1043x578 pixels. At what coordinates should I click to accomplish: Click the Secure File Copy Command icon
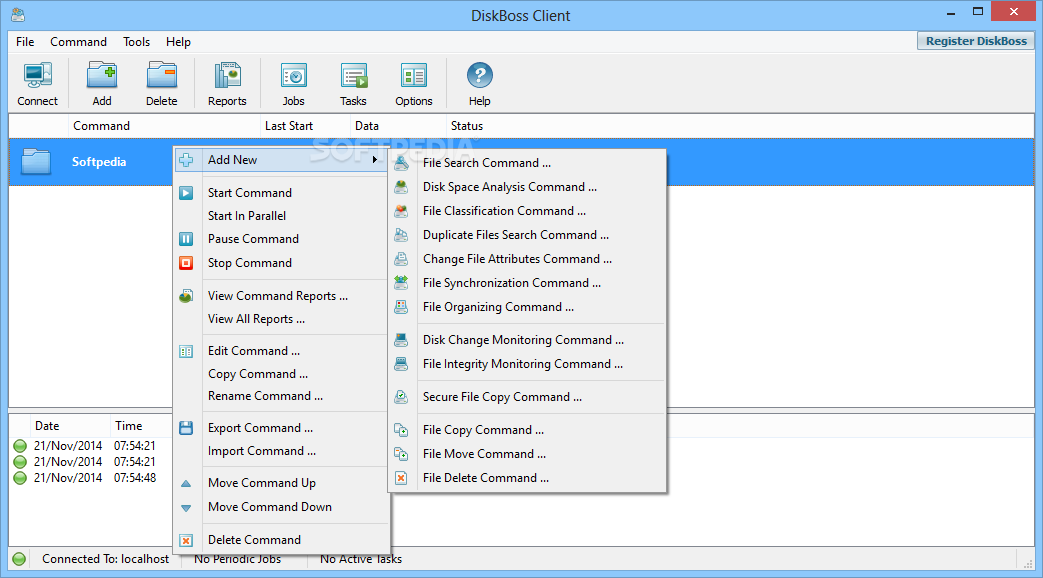pos(401,397)
